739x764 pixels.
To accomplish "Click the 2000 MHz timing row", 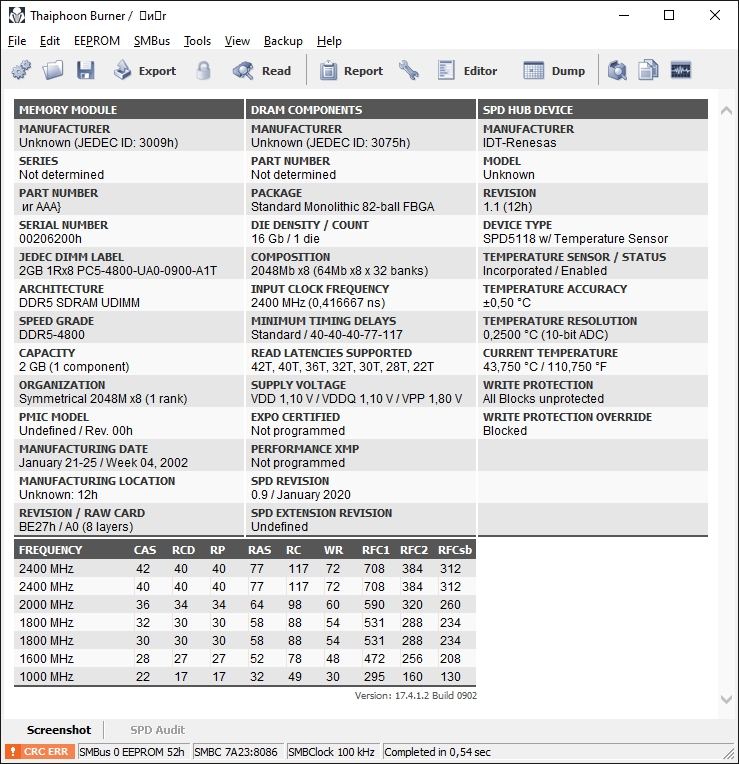I will [x=245, y=605].
